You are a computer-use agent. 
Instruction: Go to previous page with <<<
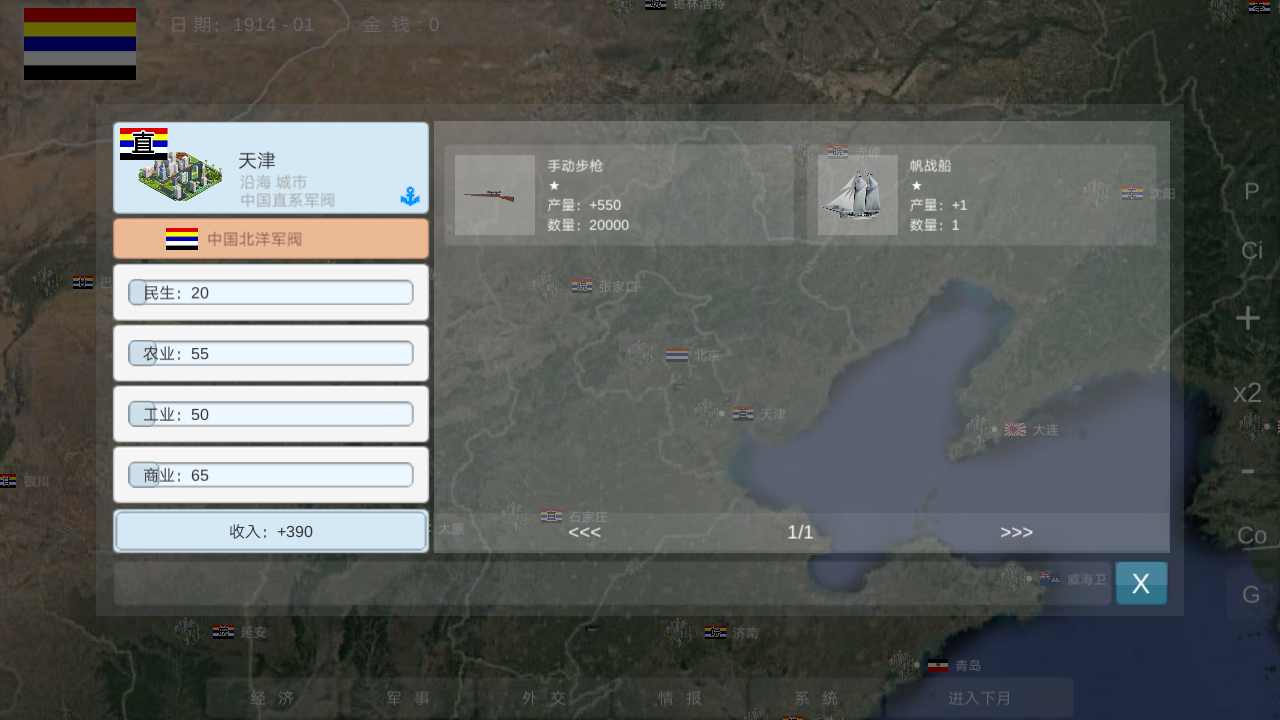click(584, 532)
